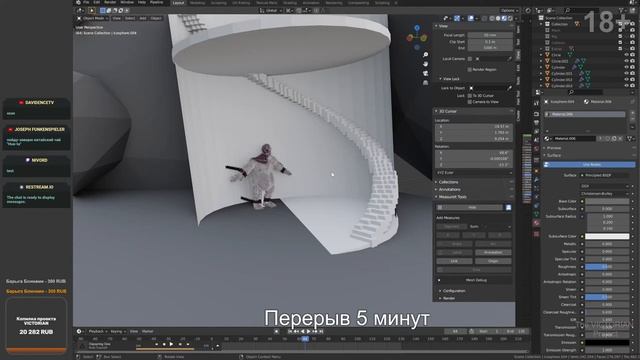Image resolution: width=640 pixels, height=360 pixels.
Task: Select wireframe viewport shading icon
Action: click(x=492, y=18)
